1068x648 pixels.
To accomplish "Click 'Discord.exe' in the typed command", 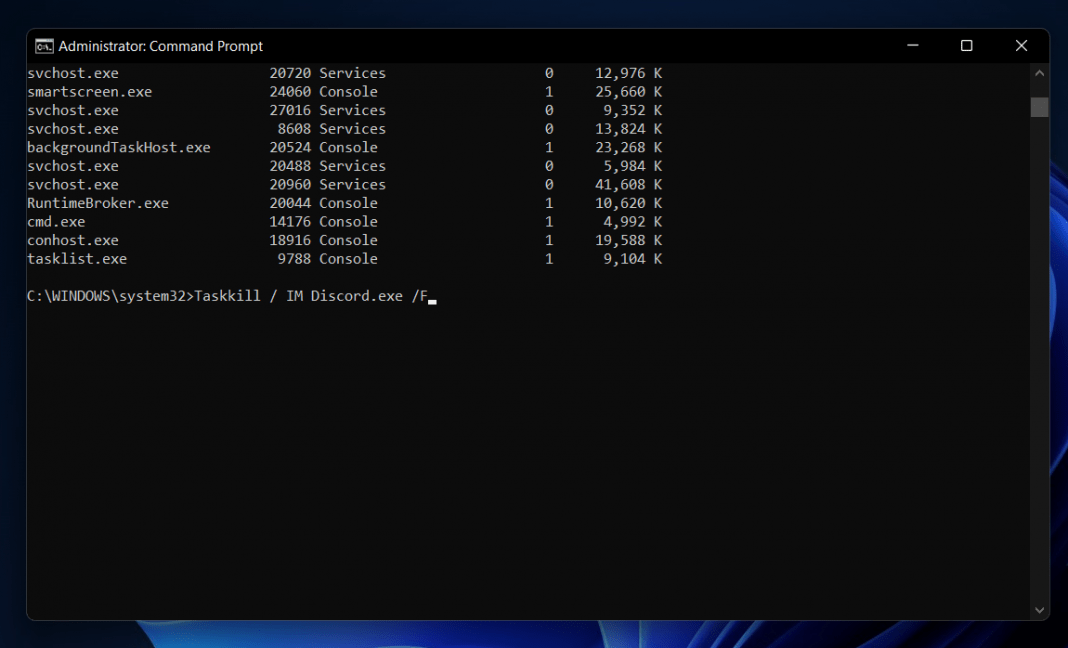I will click(x=356, y=296).
